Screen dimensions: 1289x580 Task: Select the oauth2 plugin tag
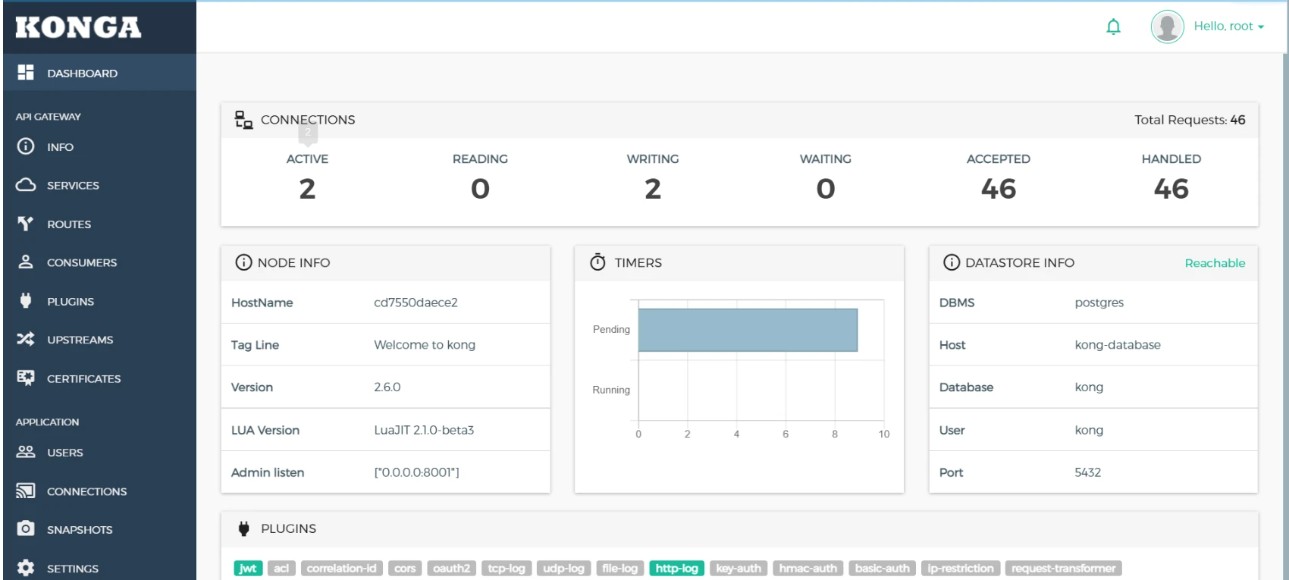pyautogui.click(x=452, y=569)
